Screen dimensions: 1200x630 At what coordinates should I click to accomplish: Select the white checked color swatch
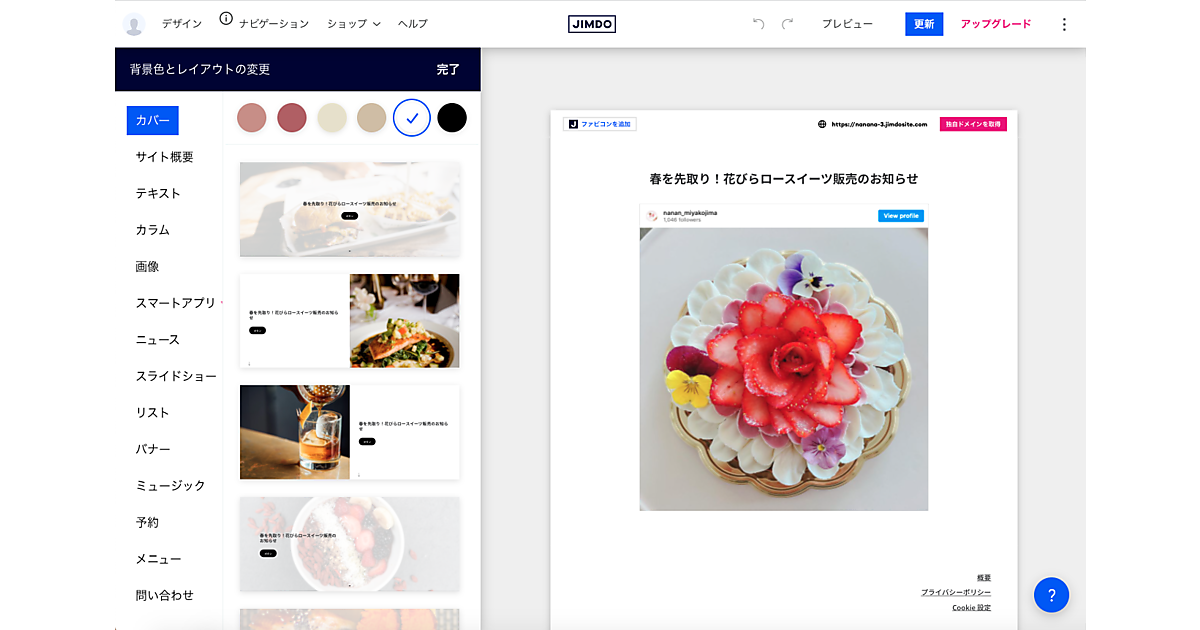coord(411,117)
